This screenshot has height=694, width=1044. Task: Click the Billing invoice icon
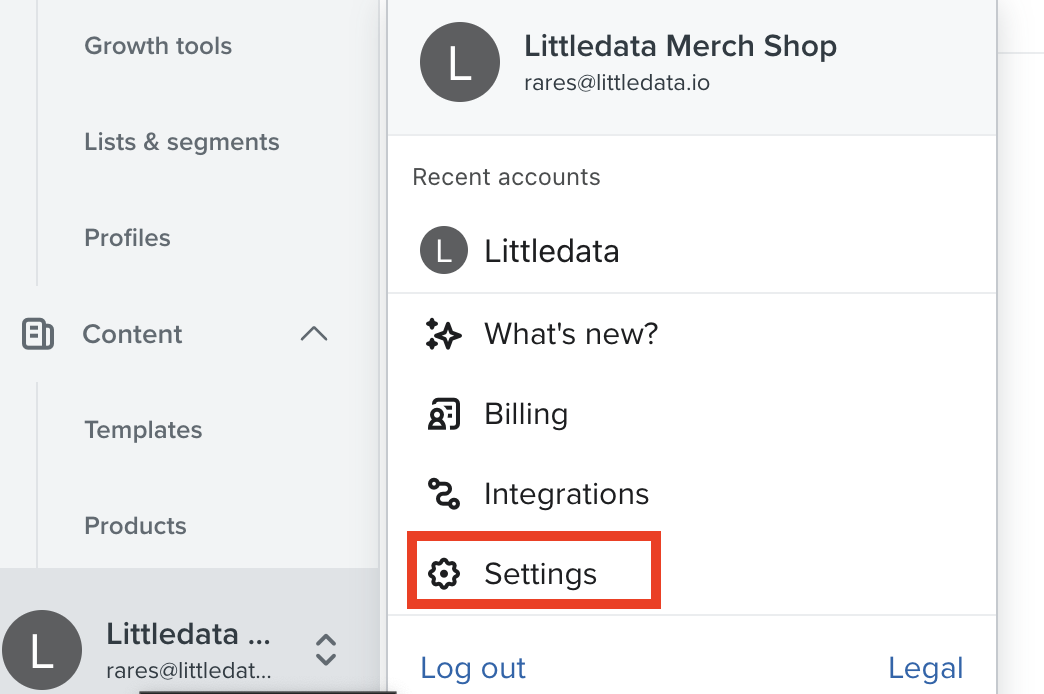(443, 414)
